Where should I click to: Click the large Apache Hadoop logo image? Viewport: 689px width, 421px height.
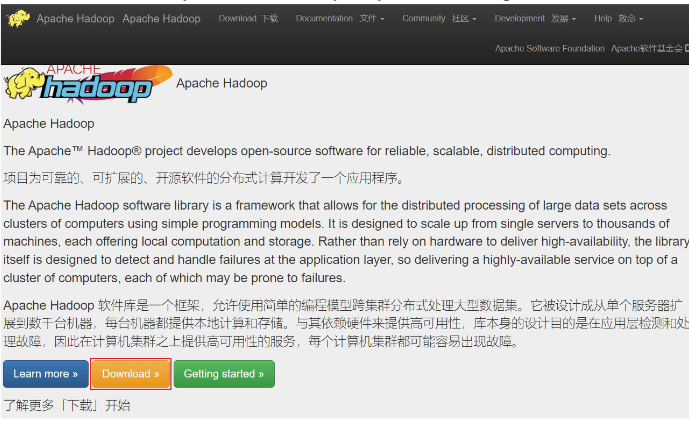tap(88, 84)
